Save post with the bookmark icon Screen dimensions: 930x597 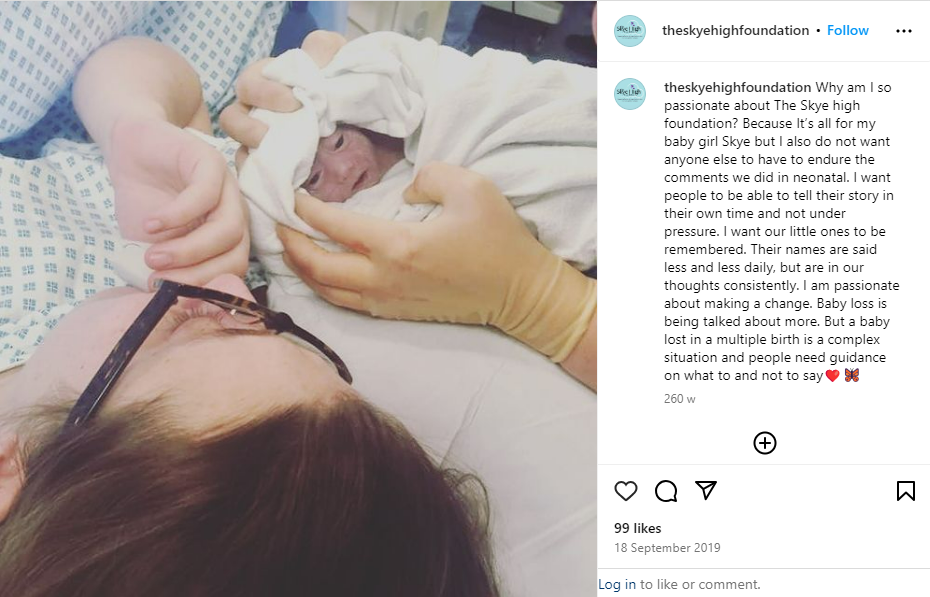pyautogui.click(x=906, y=491)
